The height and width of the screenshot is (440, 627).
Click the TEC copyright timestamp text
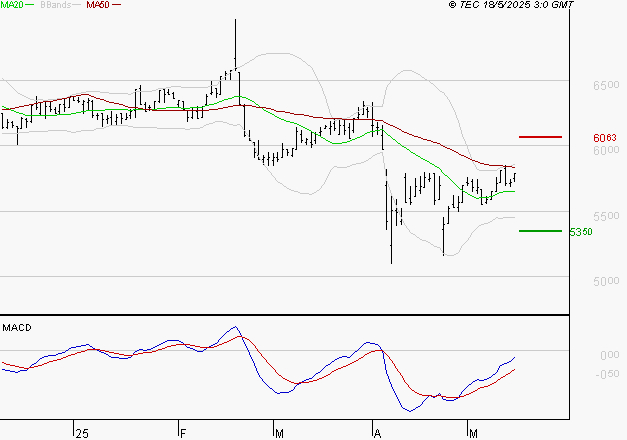(511, 5)
